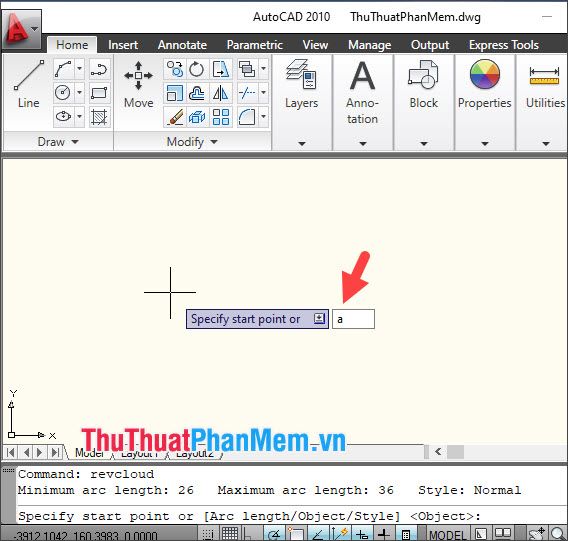Screen dimensions: 568x541
Task: Open the Output ribbon tab
Action: [x=430, y=45]
